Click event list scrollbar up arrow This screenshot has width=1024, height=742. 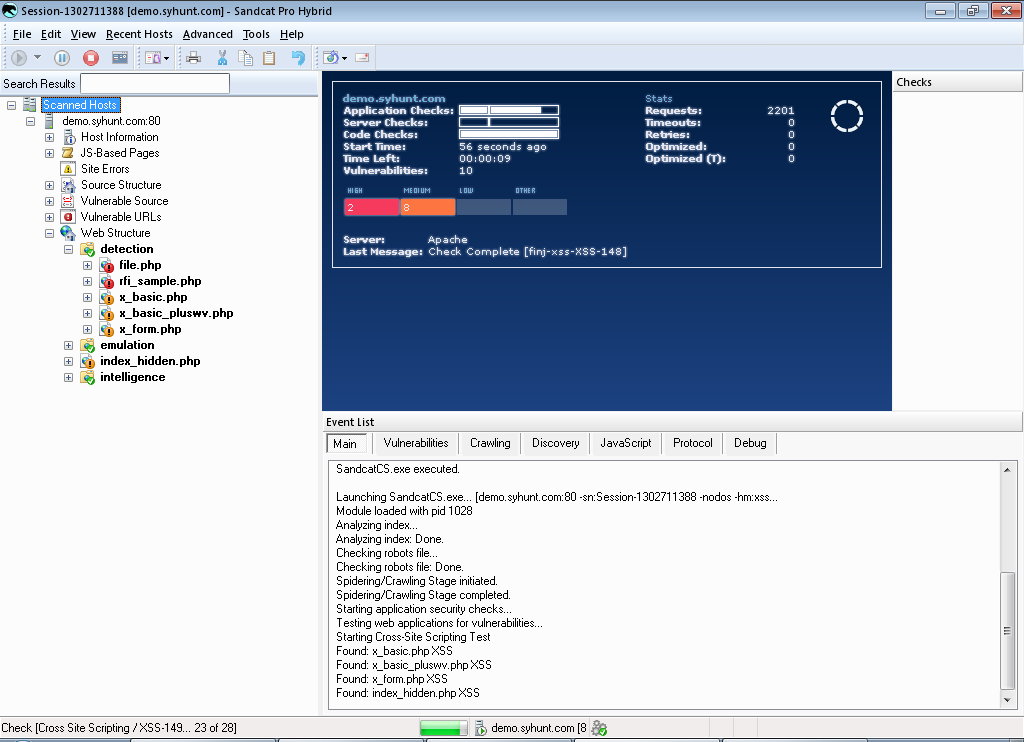tap(1007, 470)
